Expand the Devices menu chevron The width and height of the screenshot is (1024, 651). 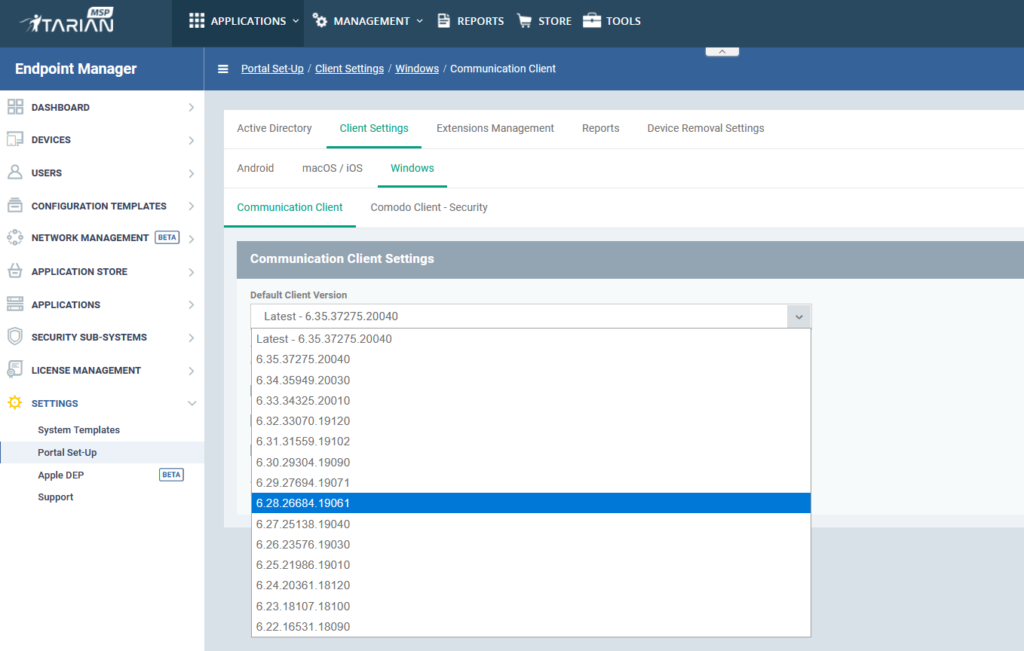coord(191,140)
